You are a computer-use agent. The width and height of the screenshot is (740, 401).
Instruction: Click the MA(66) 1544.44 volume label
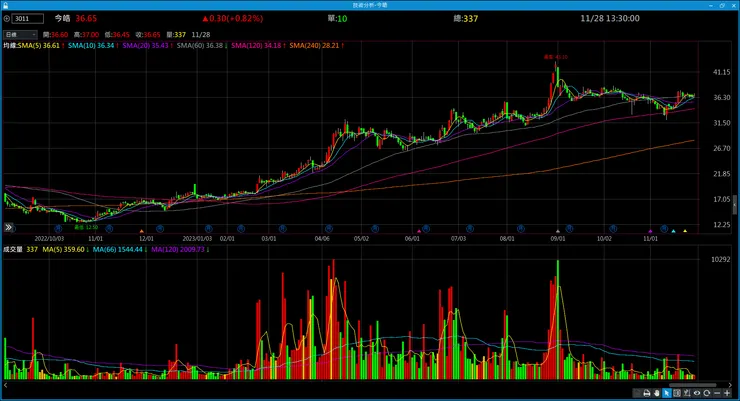118,250
